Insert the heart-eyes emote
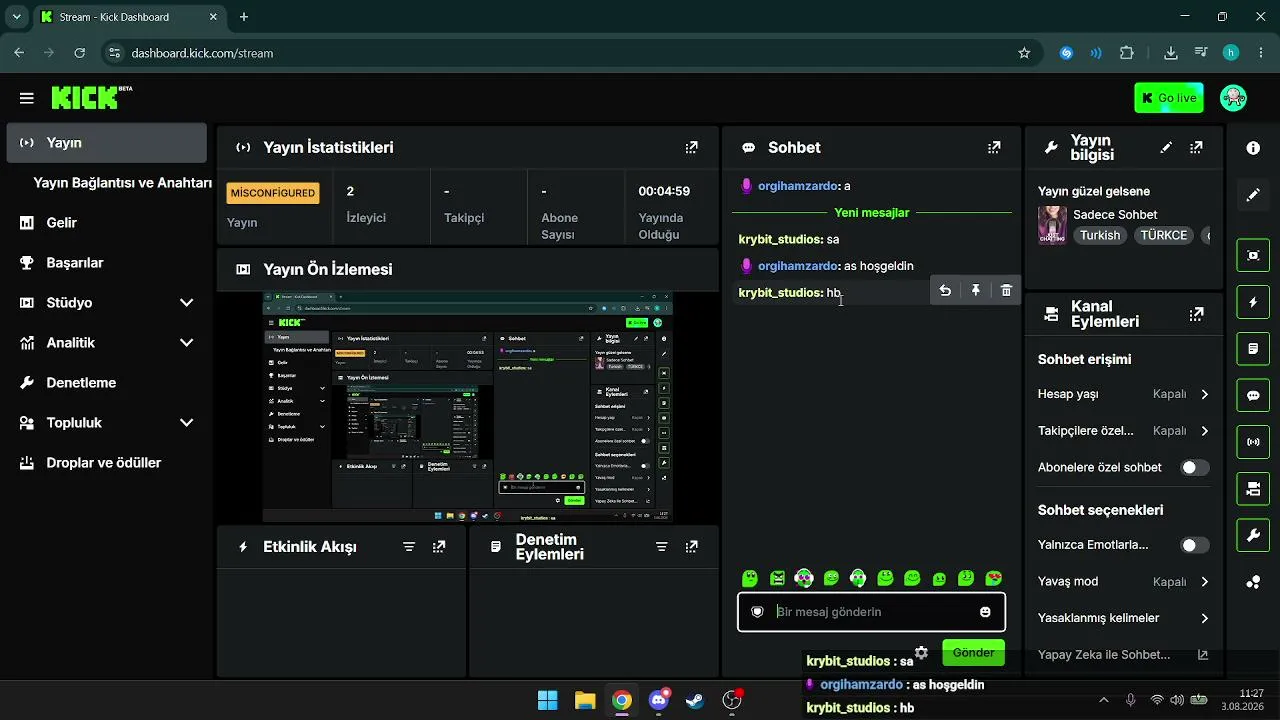The width and height of the screenshot is (1280, 720). click(x=993, y=578)
